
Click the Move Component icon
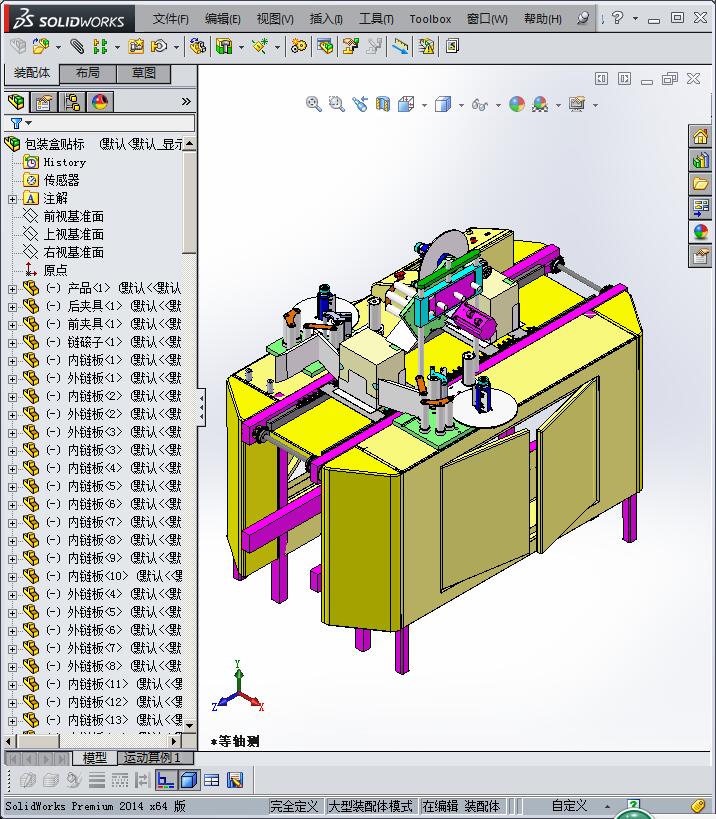(159, 46)
